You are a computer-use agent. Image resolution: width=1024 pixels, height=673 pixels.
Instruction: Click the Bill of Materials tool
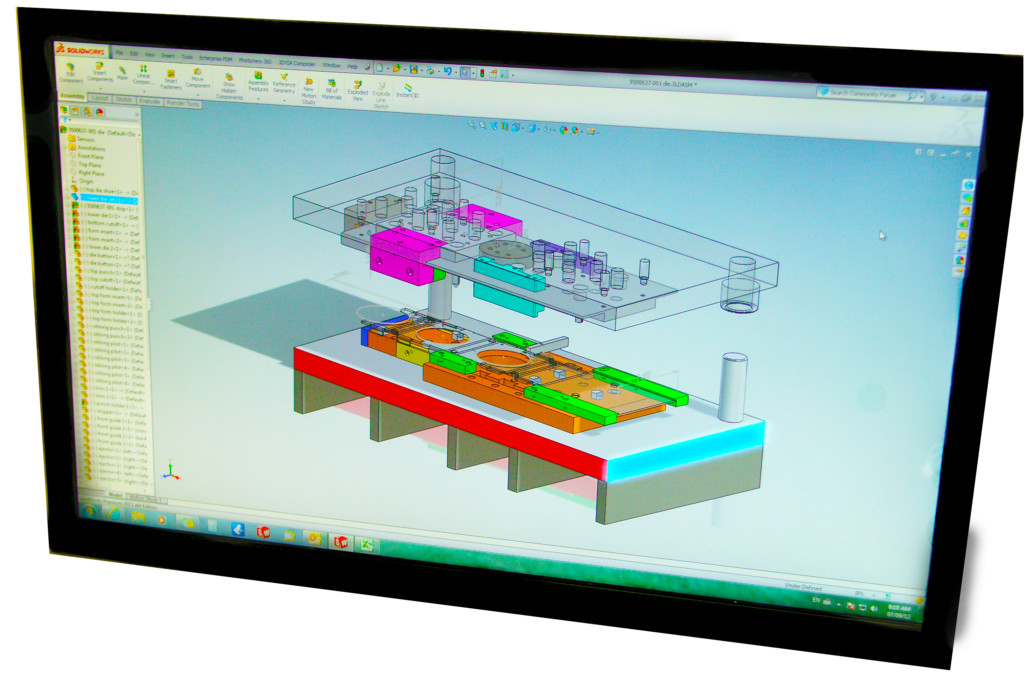[332, 89]
